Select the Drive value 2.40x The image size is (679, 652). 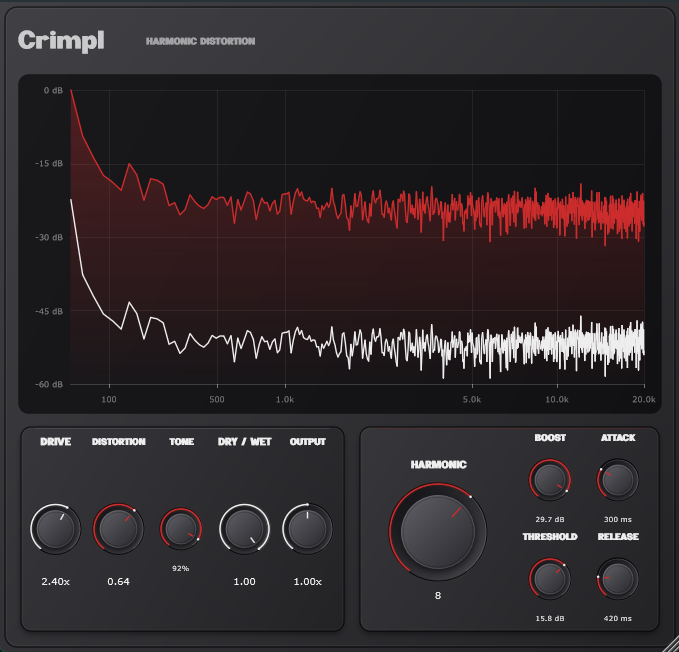click(55, 581)
